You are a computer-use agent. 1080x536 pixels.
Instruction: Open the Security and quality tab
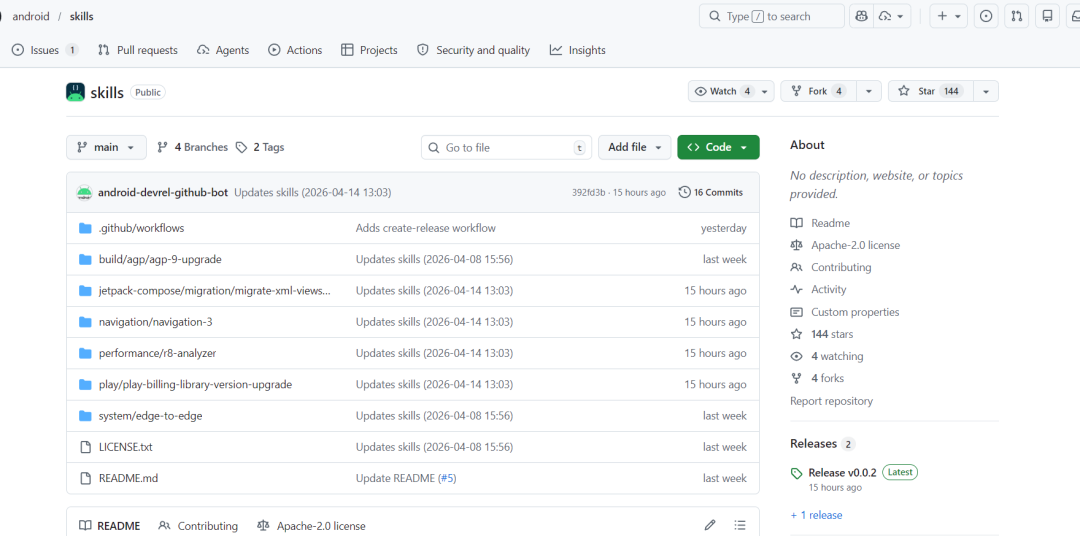click(x=474, y=50)
